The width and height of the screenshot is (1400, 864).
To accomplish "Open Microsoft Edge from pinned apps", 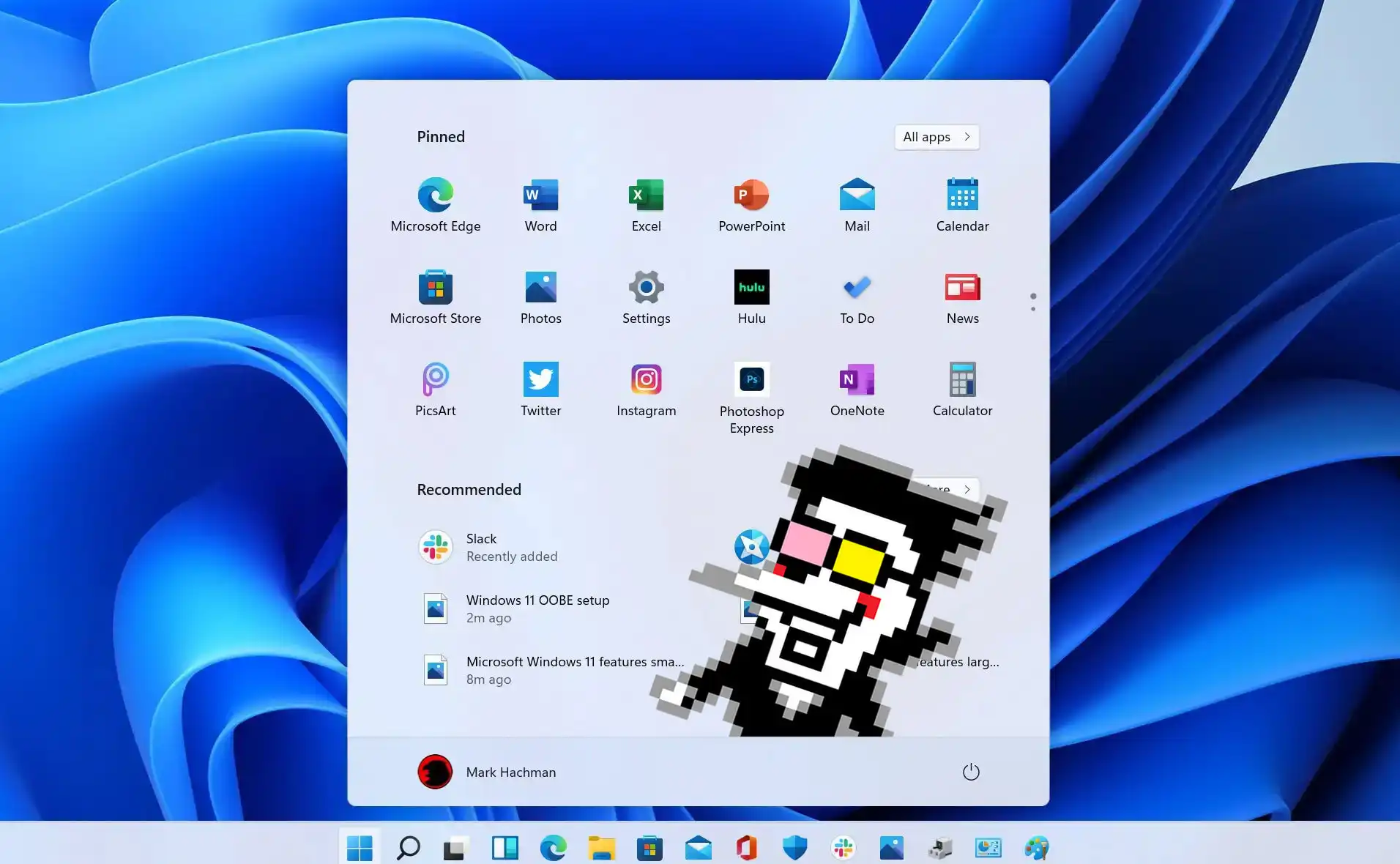I will pyautogui.click(x=435, y=205).
